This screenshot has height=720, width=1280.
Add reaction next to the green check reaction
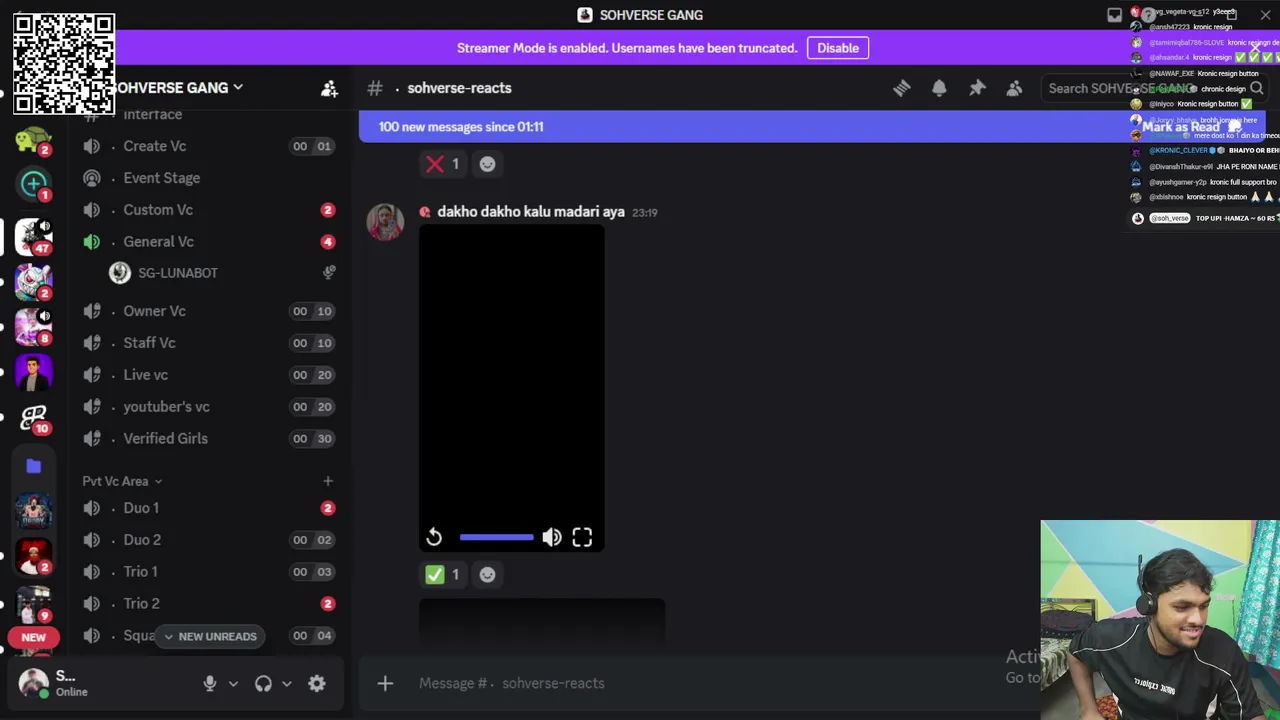(487, 575)
